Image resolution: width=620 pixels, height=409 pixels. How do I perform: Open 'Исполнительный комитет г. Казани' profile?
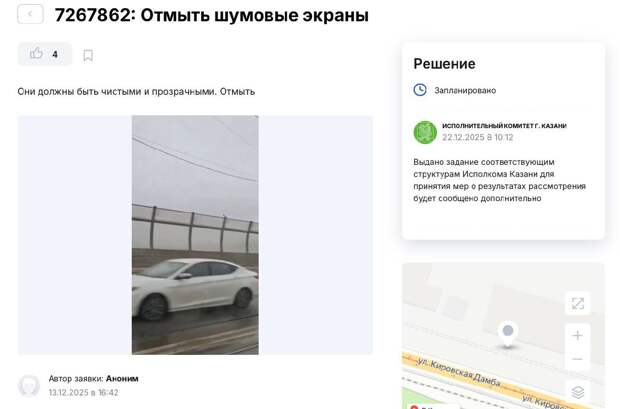[x=504, y=126]
